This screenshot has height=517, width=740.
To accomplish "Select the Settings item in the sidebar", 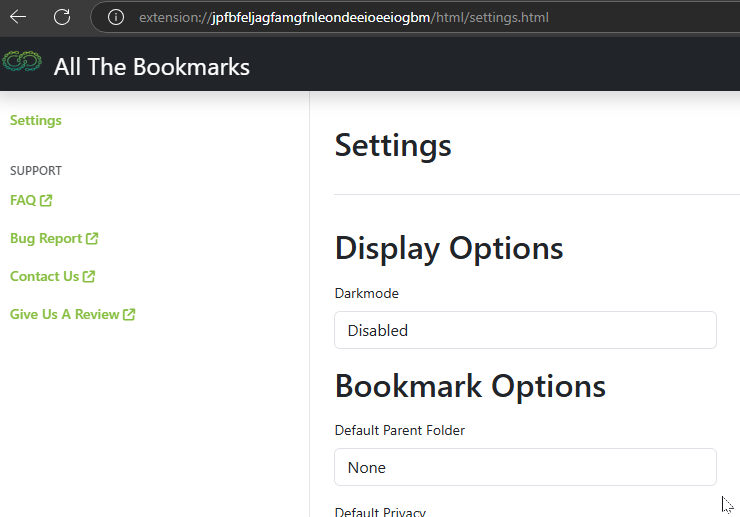I will tap(36, 120).
